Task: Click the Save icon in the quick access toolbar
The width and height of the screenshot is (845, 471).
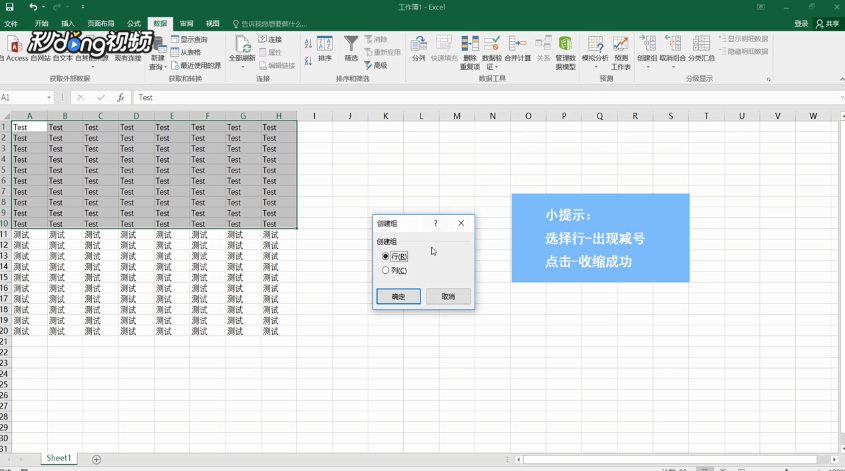Action: tap(10, 7)
